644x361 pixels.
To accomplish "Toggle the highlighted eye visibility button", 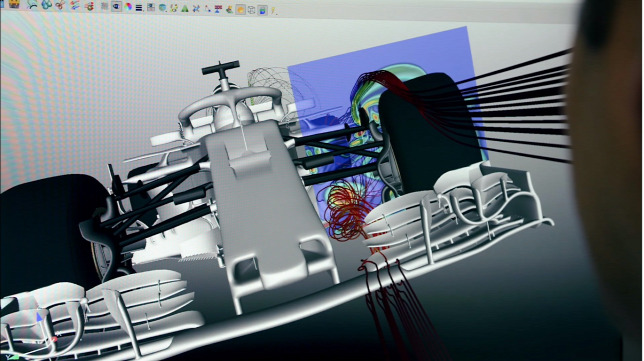I will click(116, 6).
